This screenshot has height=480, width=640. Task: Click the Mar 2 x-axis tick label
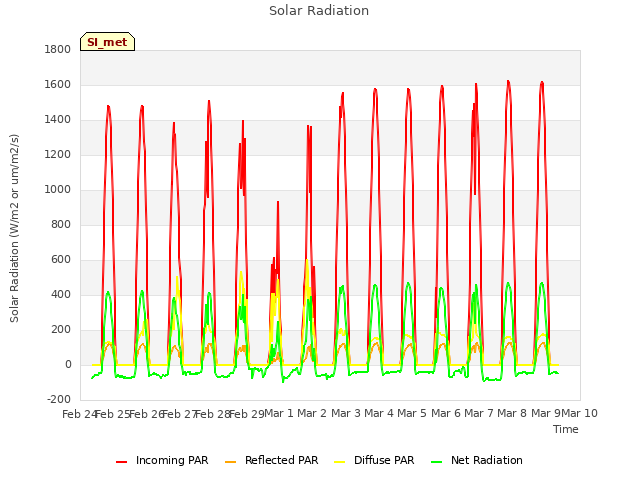pos(312,413)
